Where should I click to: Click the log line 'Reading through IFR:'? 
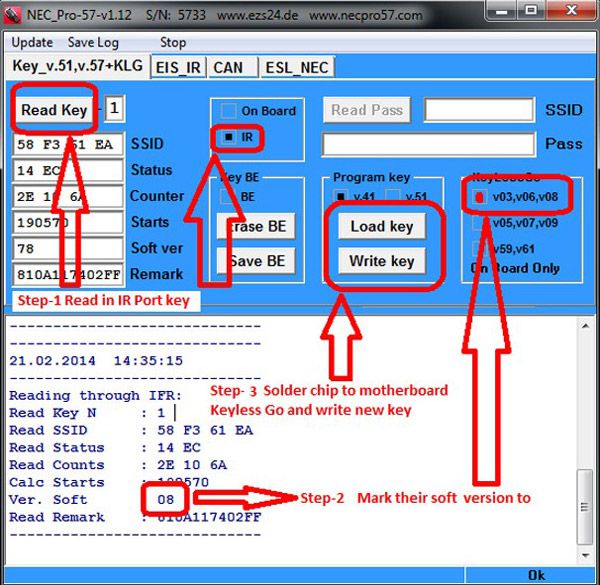96,395
